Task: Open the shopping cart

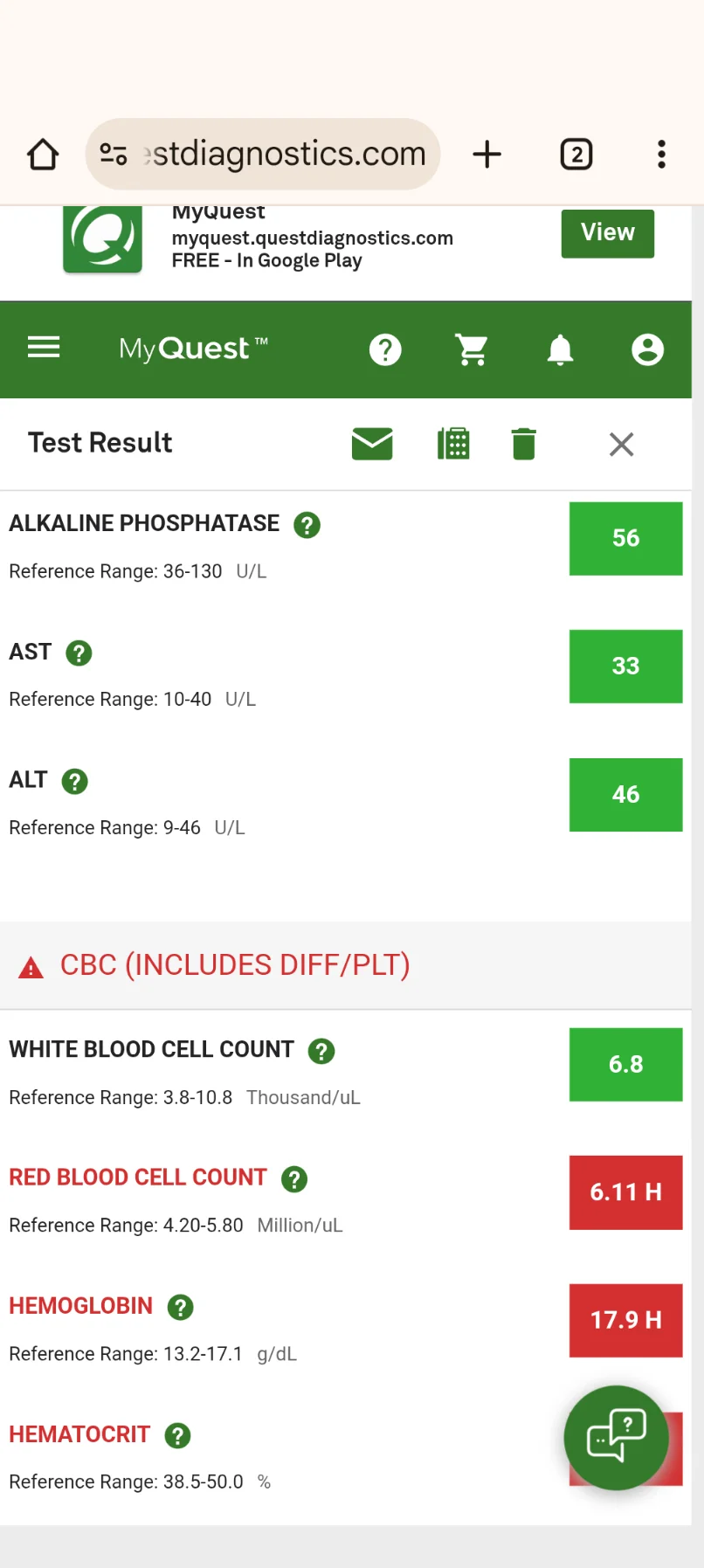Action: click(473, 350)
